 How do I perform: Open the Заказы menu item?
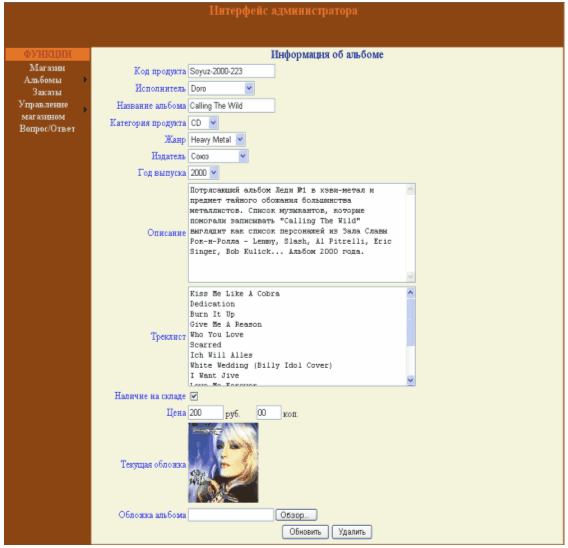tap(47, 92)
